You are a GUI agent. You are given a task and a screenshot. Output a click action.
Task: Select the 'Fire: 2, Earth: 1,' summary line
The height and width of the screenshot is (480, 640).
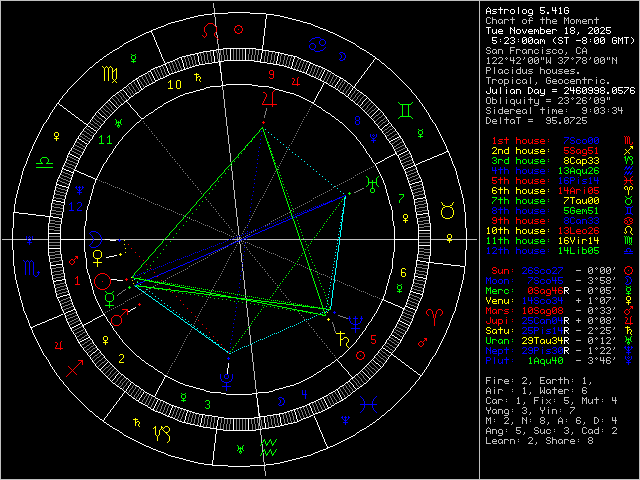[x=539, y=381]
